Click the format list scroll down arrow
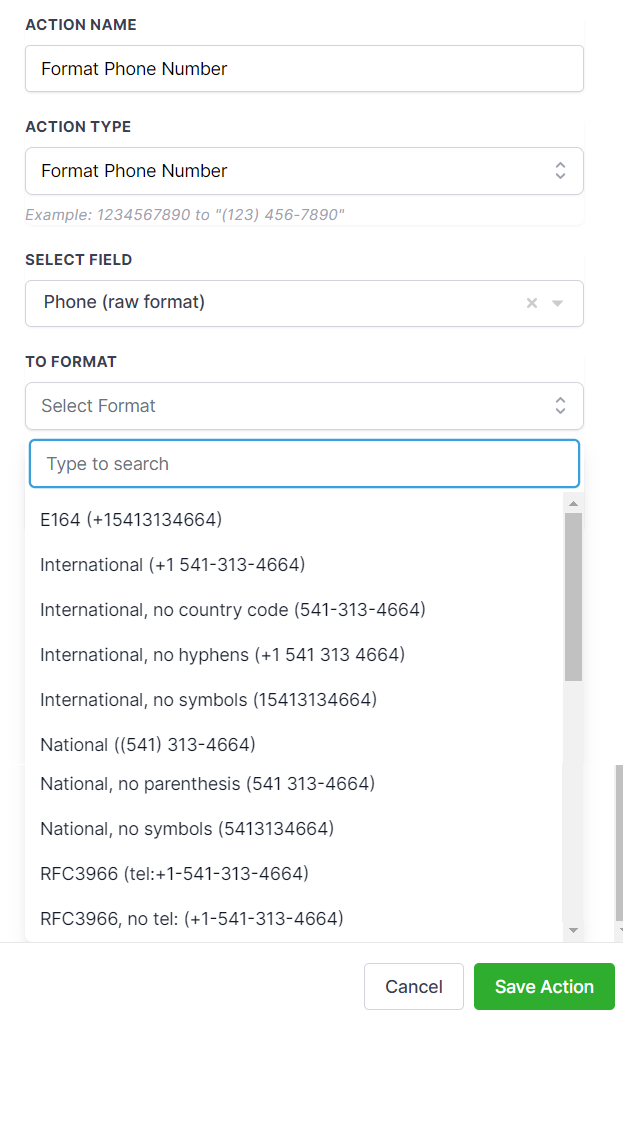Image resolution: width=628 pixels, height=1128 pixels. pyautogui.click(x=573, y=930)
